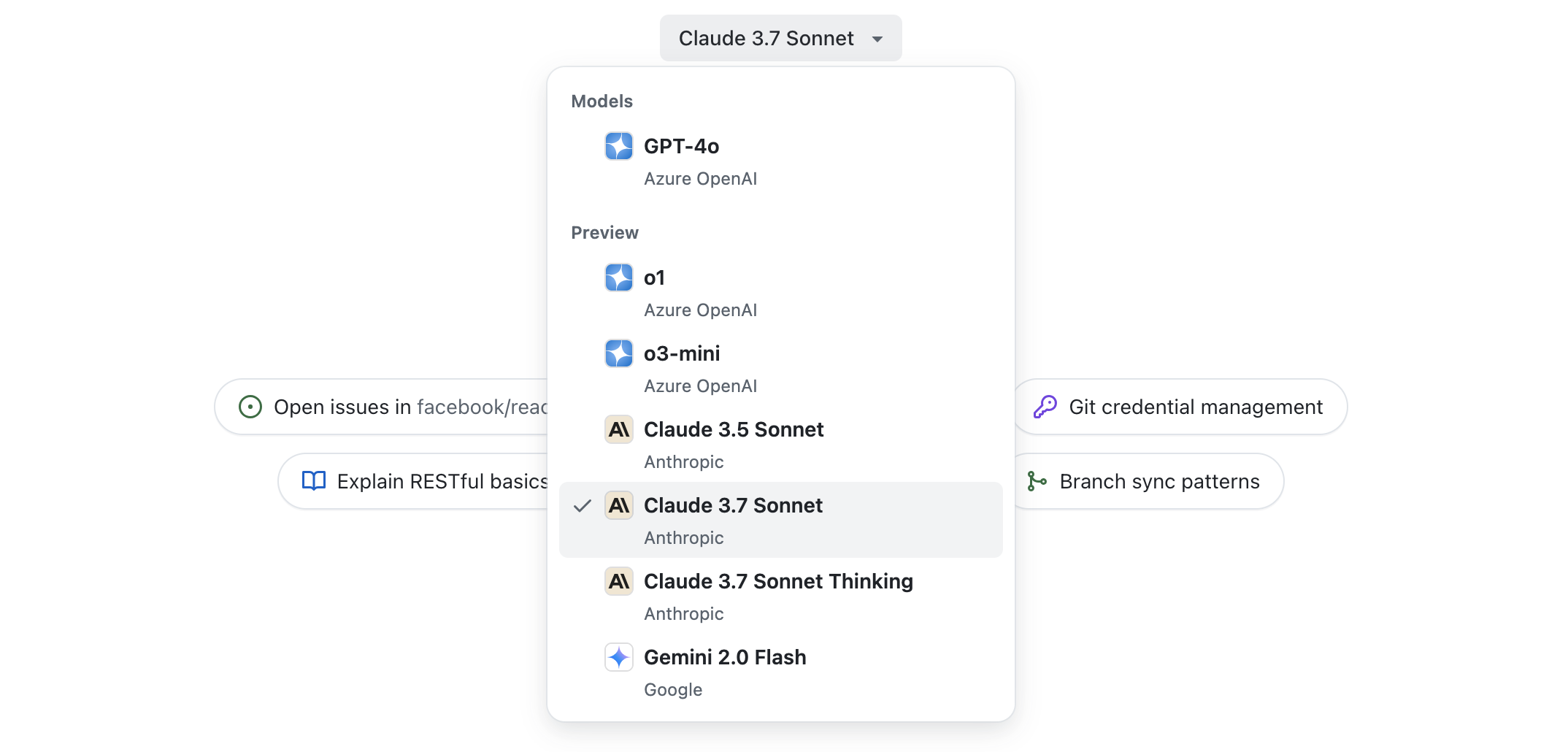Click the o3-mini model sparkle icon
This screenshot has height=752, width=1568.
[619, 353]
